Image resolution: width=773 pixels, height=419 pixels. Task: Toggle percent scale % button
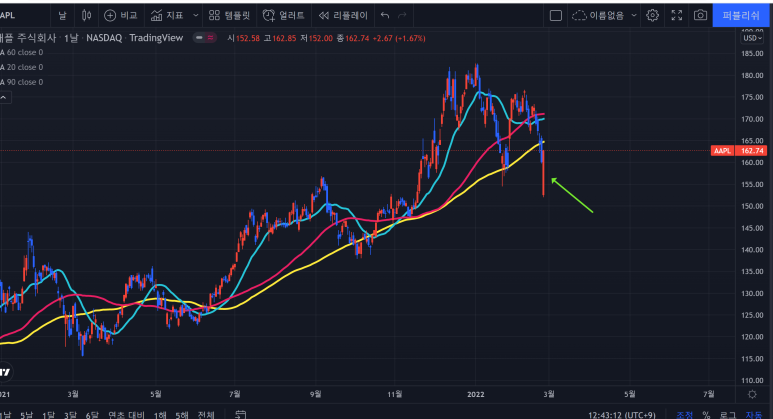pos(706,415)
